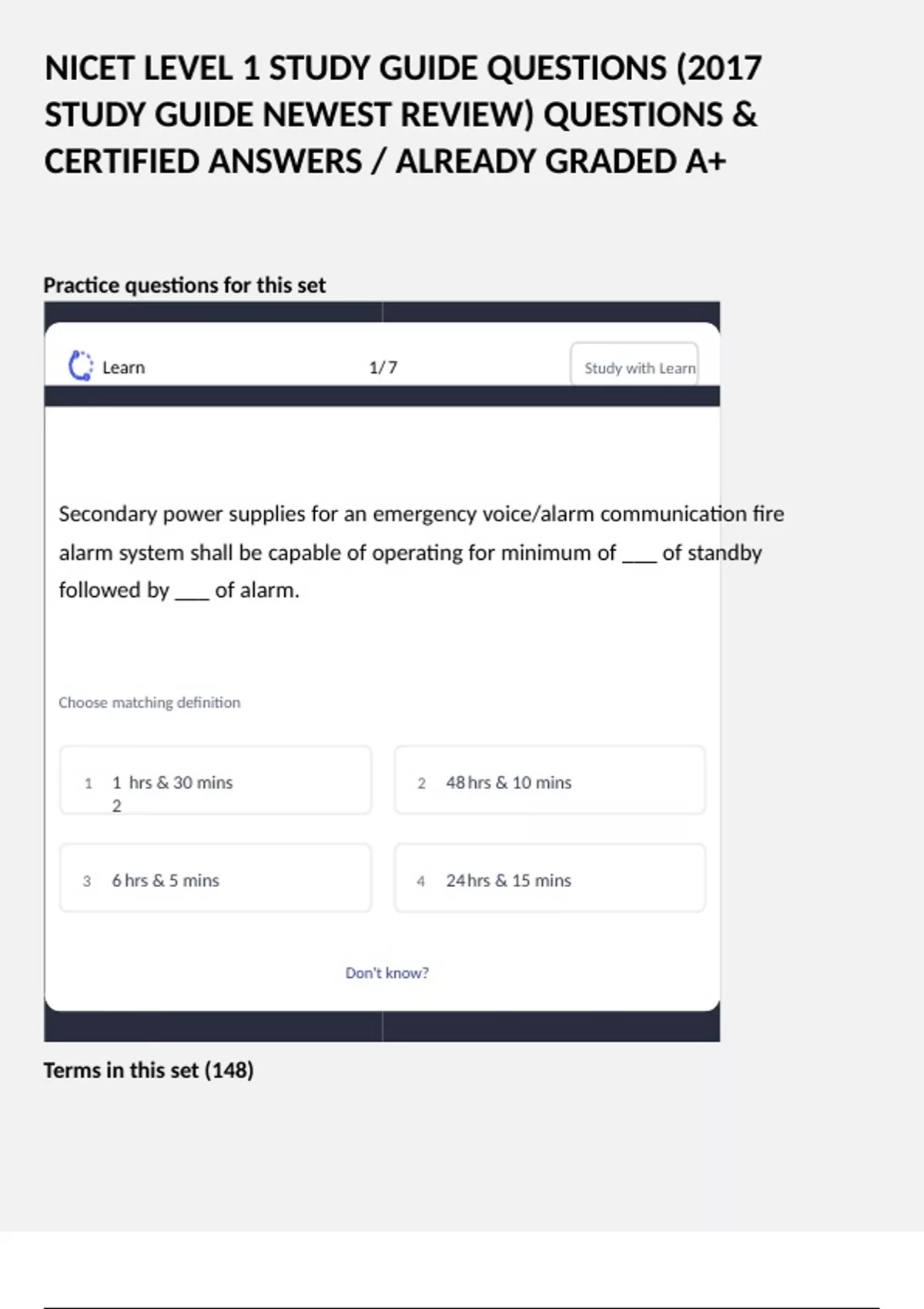Click the Learn label text
Viewport: 924px width, 1309px height.
coord(123,368)
